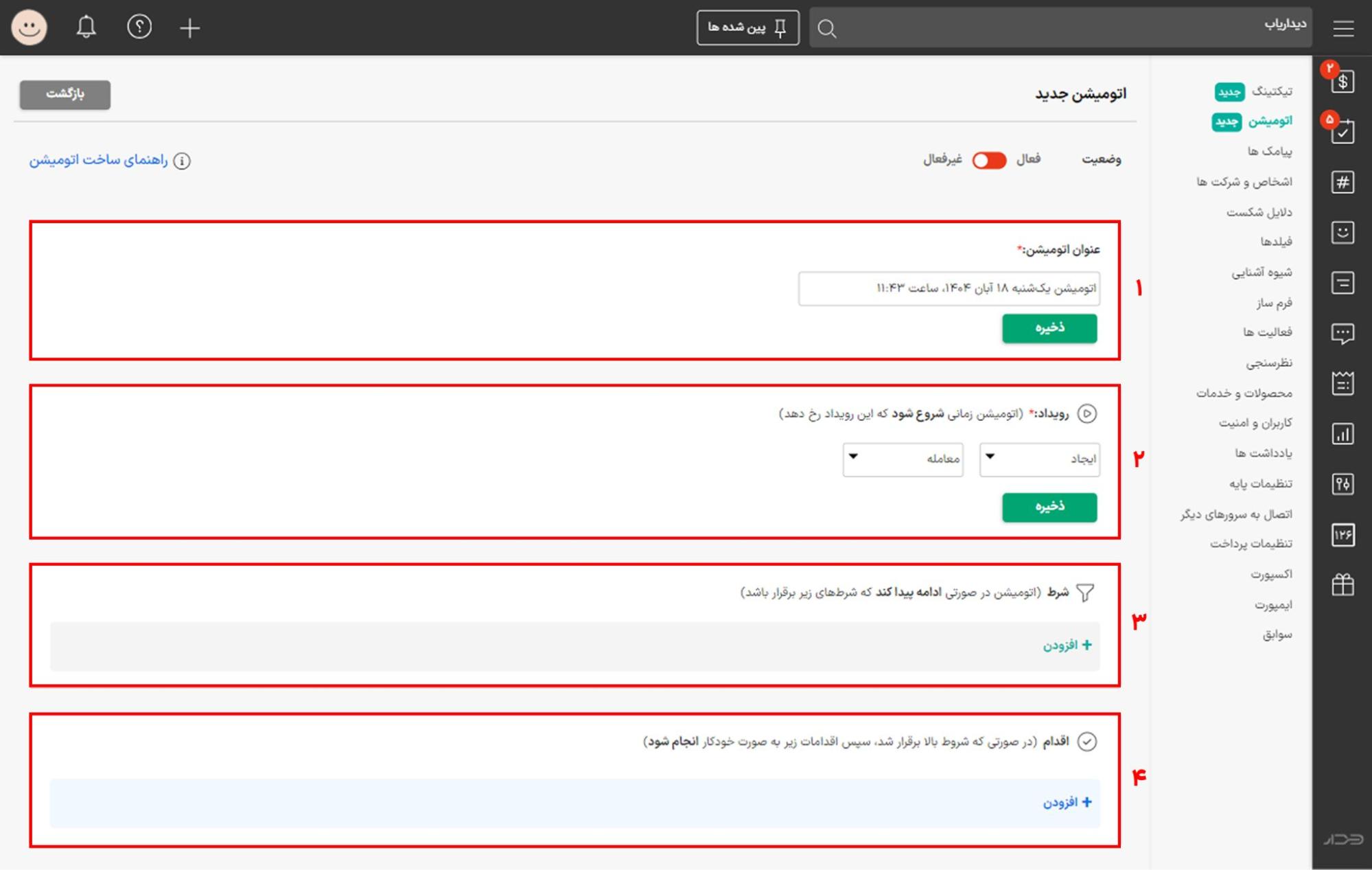
Task: Click the plus add icon in top bar
Action: [x=189, y=28]
